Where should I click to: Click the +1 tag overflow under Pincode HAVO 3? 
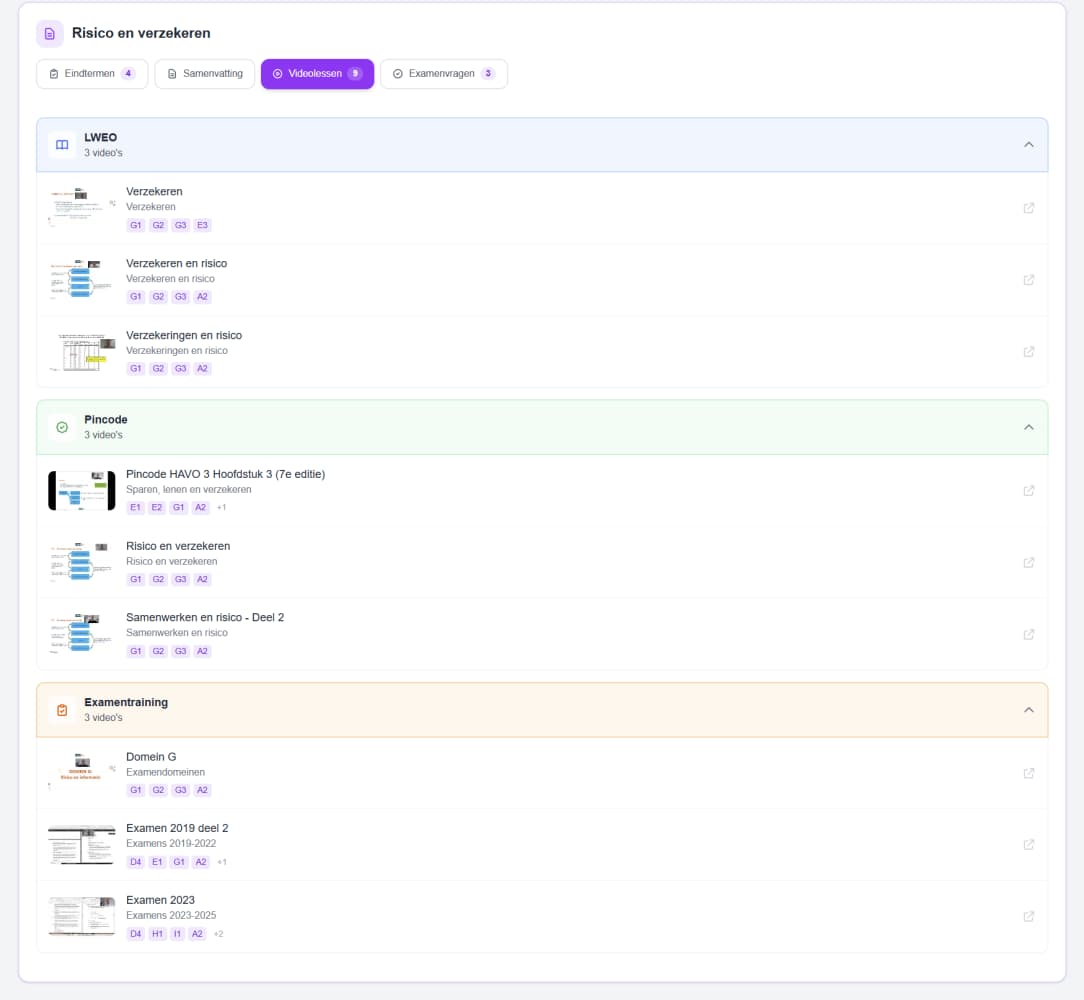point(221,508)
